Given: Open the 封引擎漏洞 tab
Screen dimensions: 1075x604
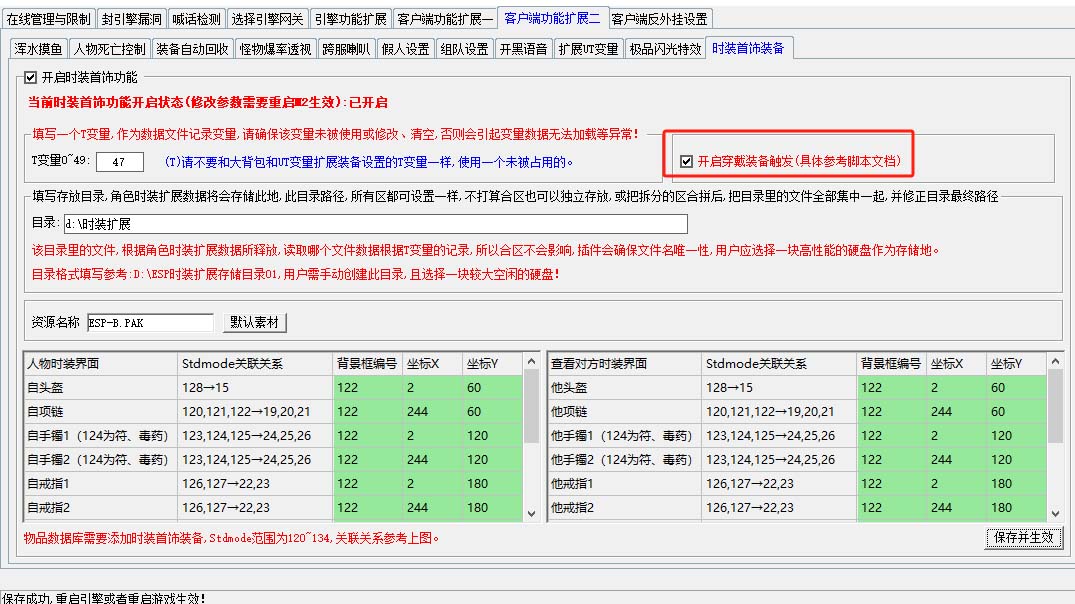Looking at the screenshot, I should point(132,19).
